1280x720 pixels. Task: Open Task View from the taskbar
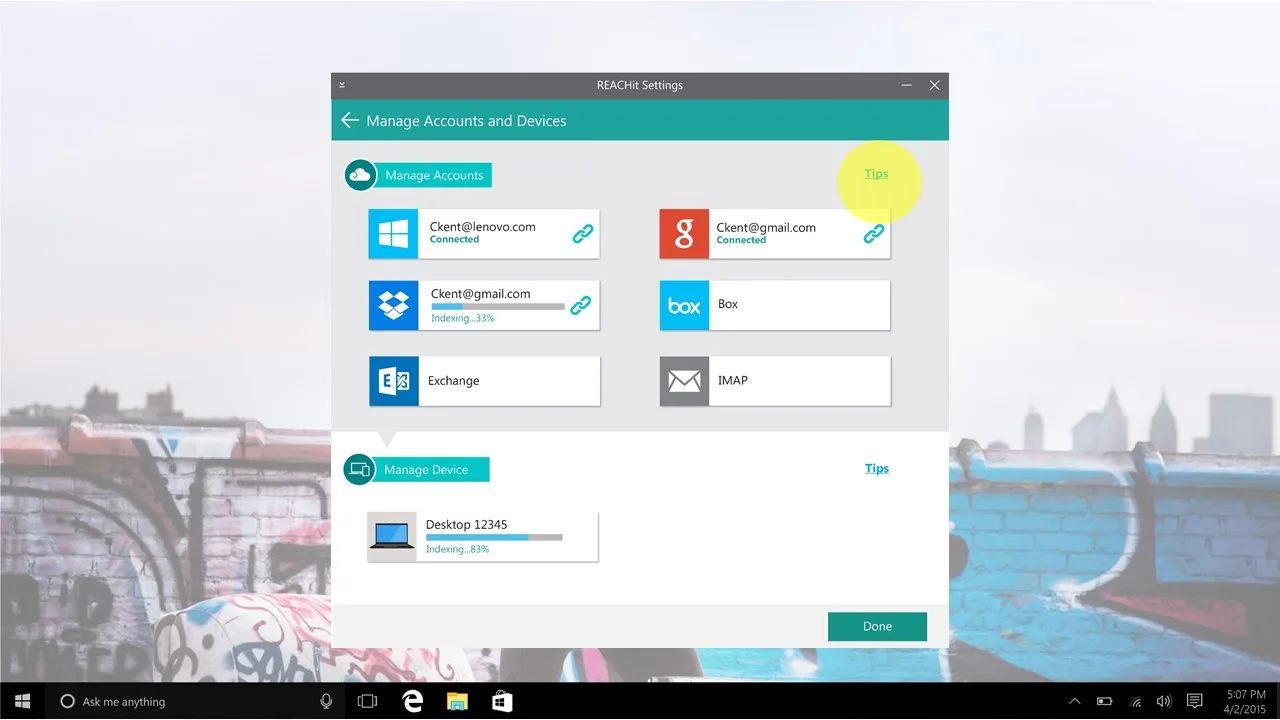tap(367, 701)
